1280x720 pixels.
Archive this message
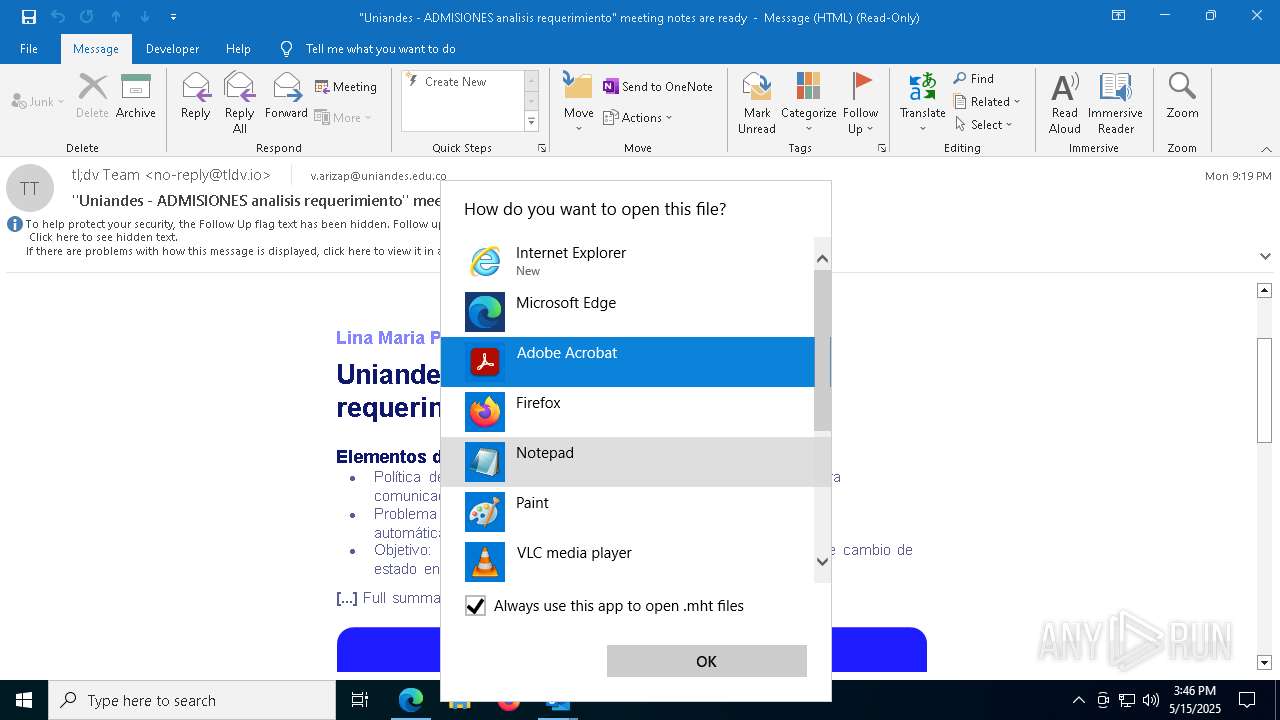136,97
